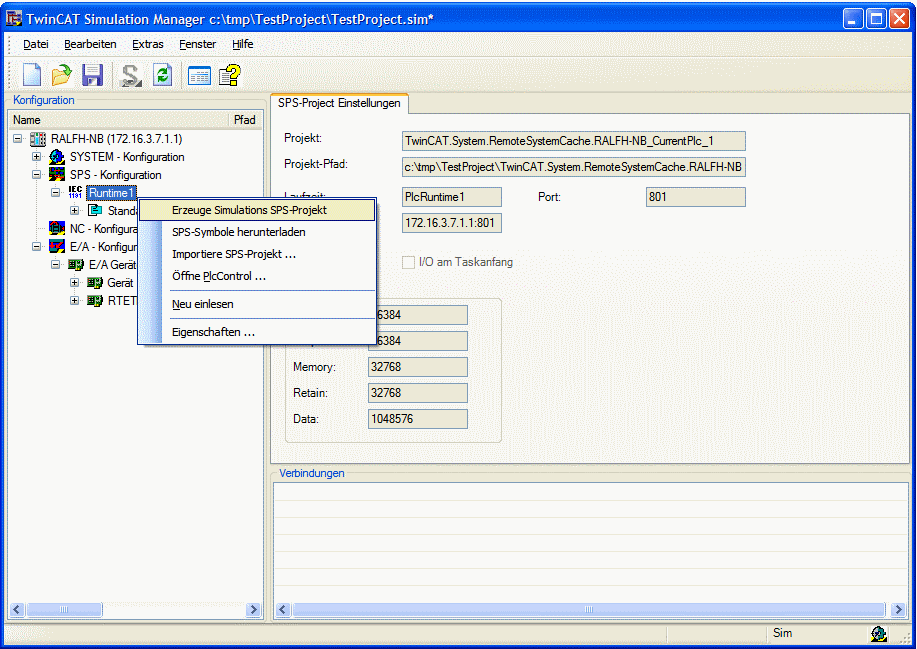Toggle the I/O am Taskanfang checkbox

coord(408,262)
